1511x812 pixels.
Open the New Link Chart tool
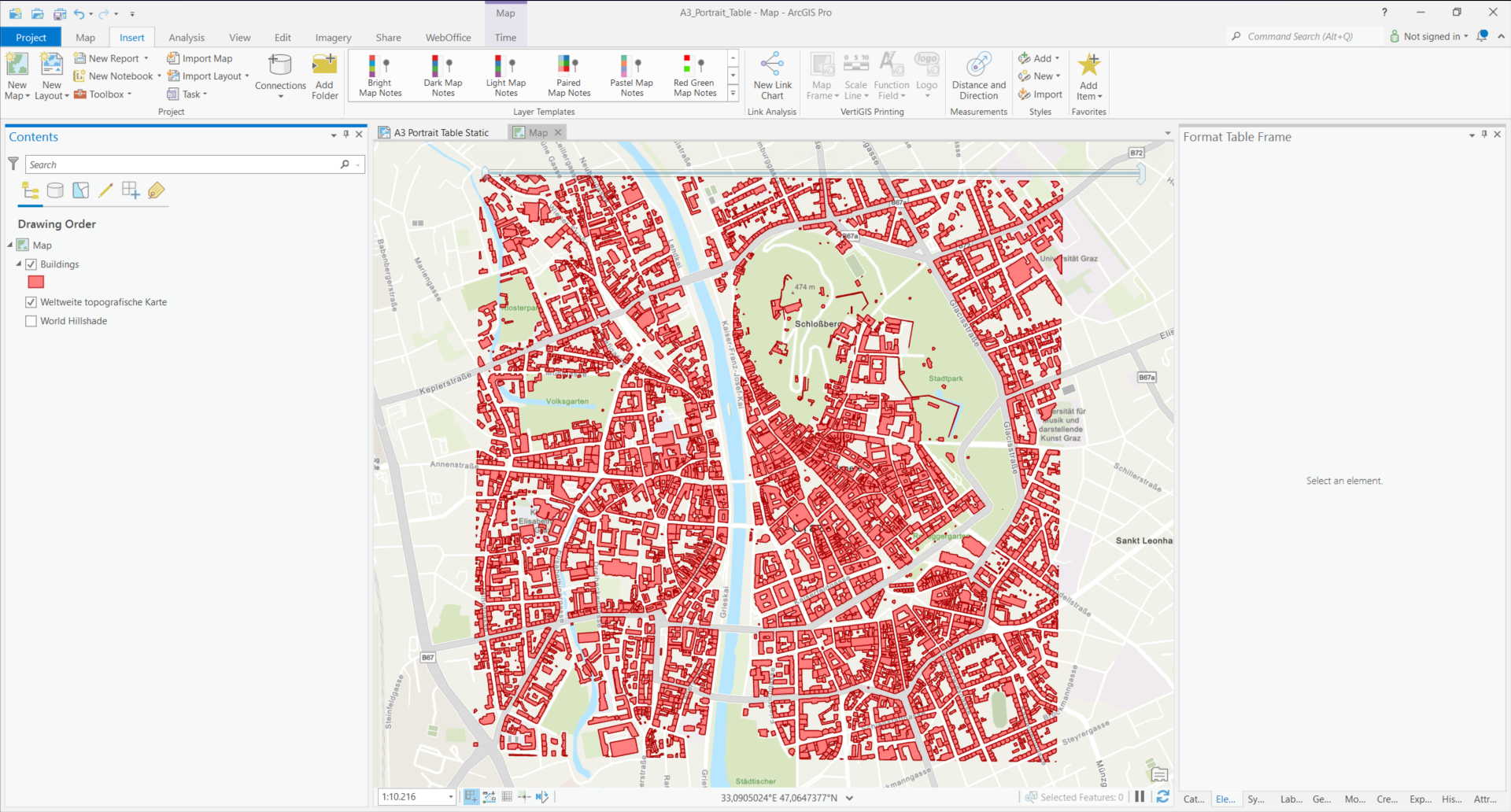[772, 76]
